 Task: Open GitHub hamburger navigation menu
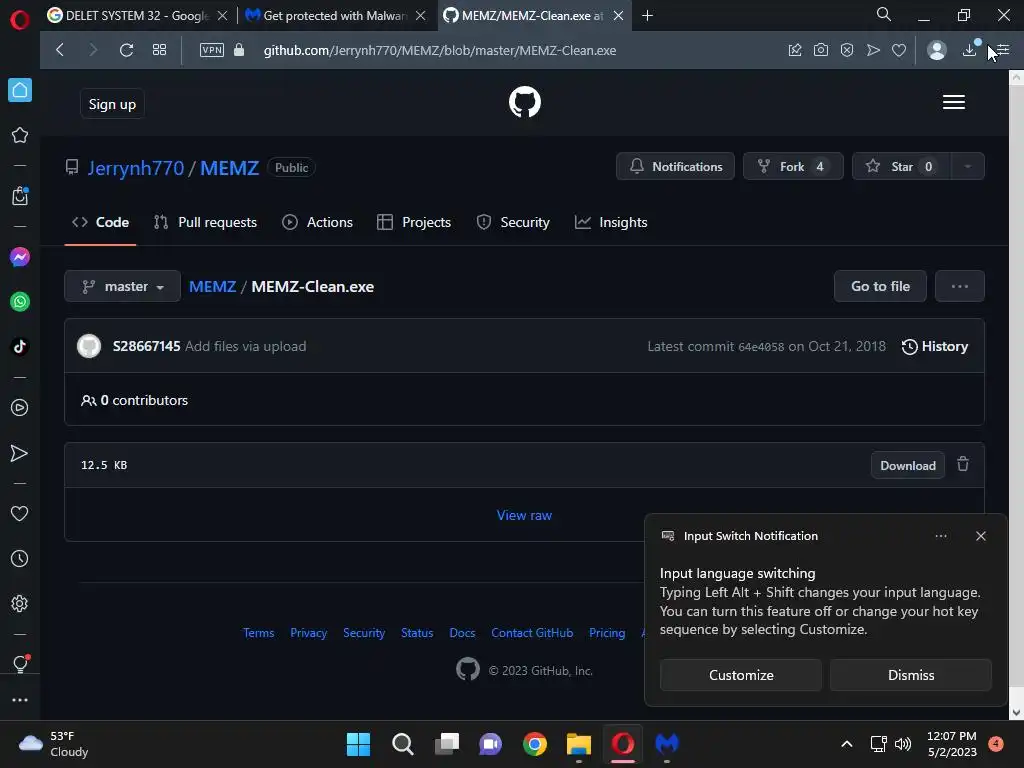(953, 102)
